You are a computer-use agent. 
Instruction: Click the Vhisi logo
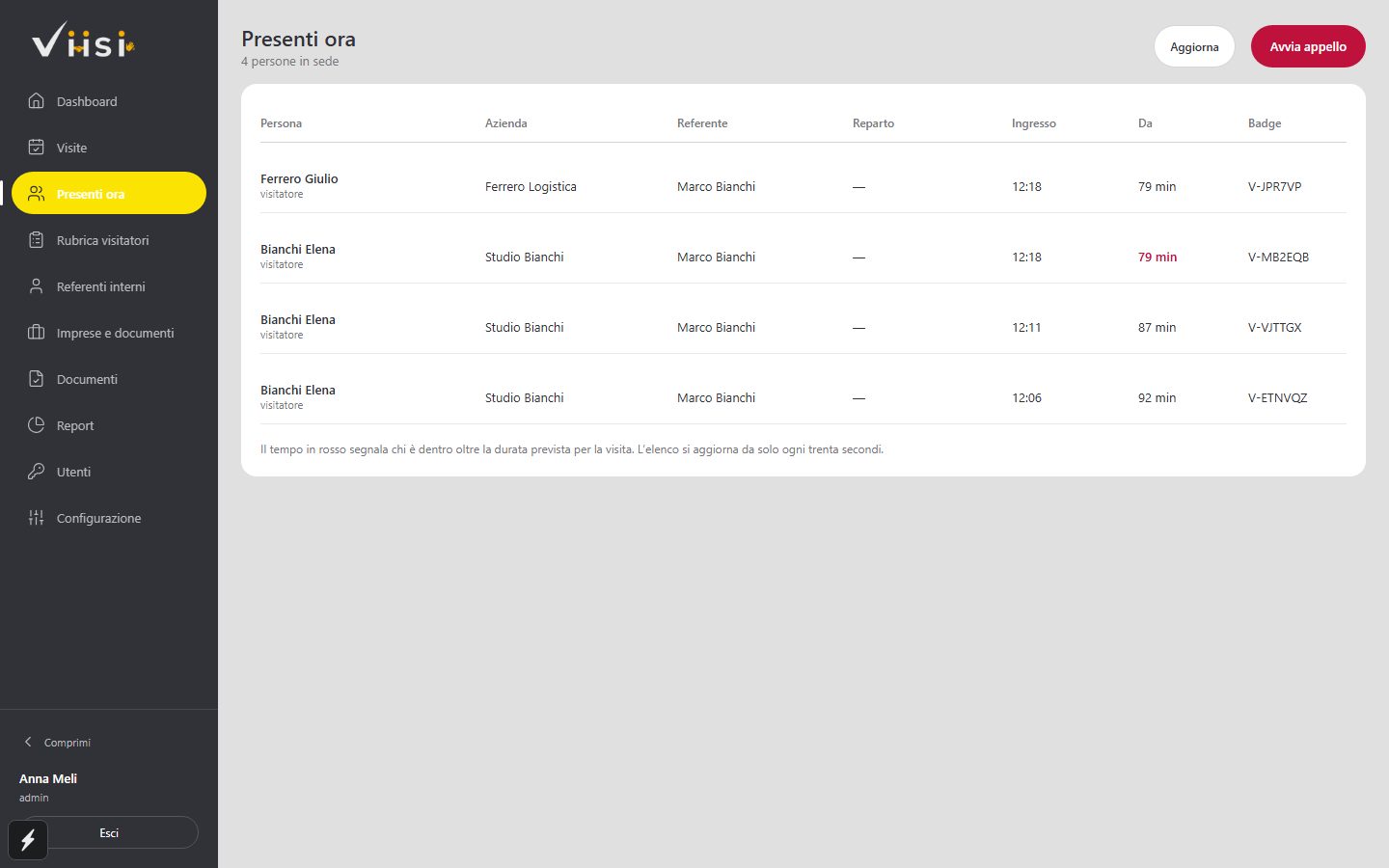coord(83,41)
